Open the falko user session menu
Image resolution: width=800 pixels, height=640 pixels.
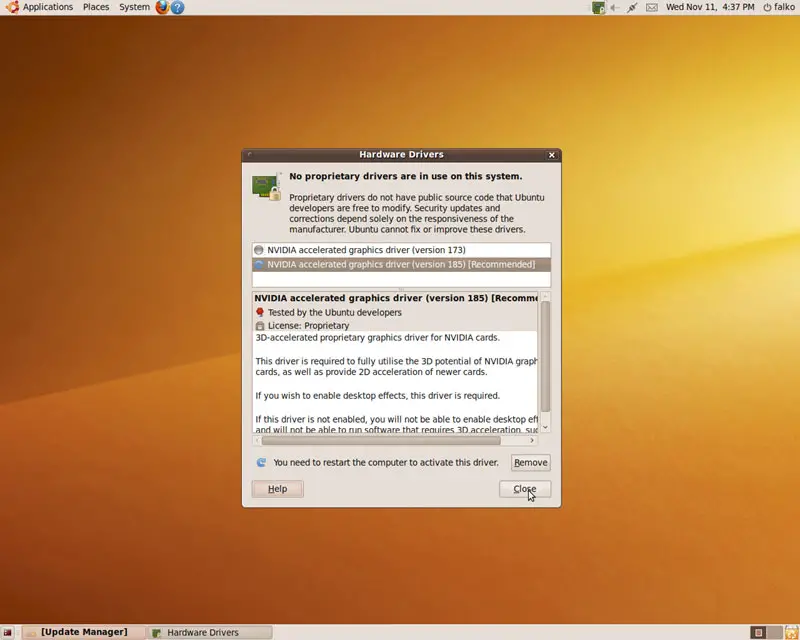click(x=778, y=7)
